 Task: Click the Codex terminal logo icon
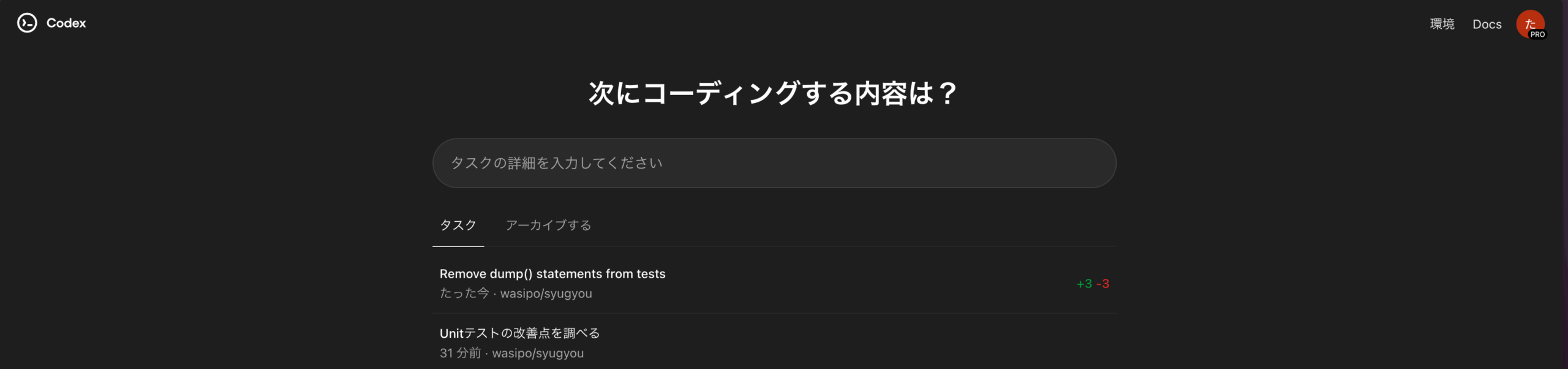pos(27,23)
